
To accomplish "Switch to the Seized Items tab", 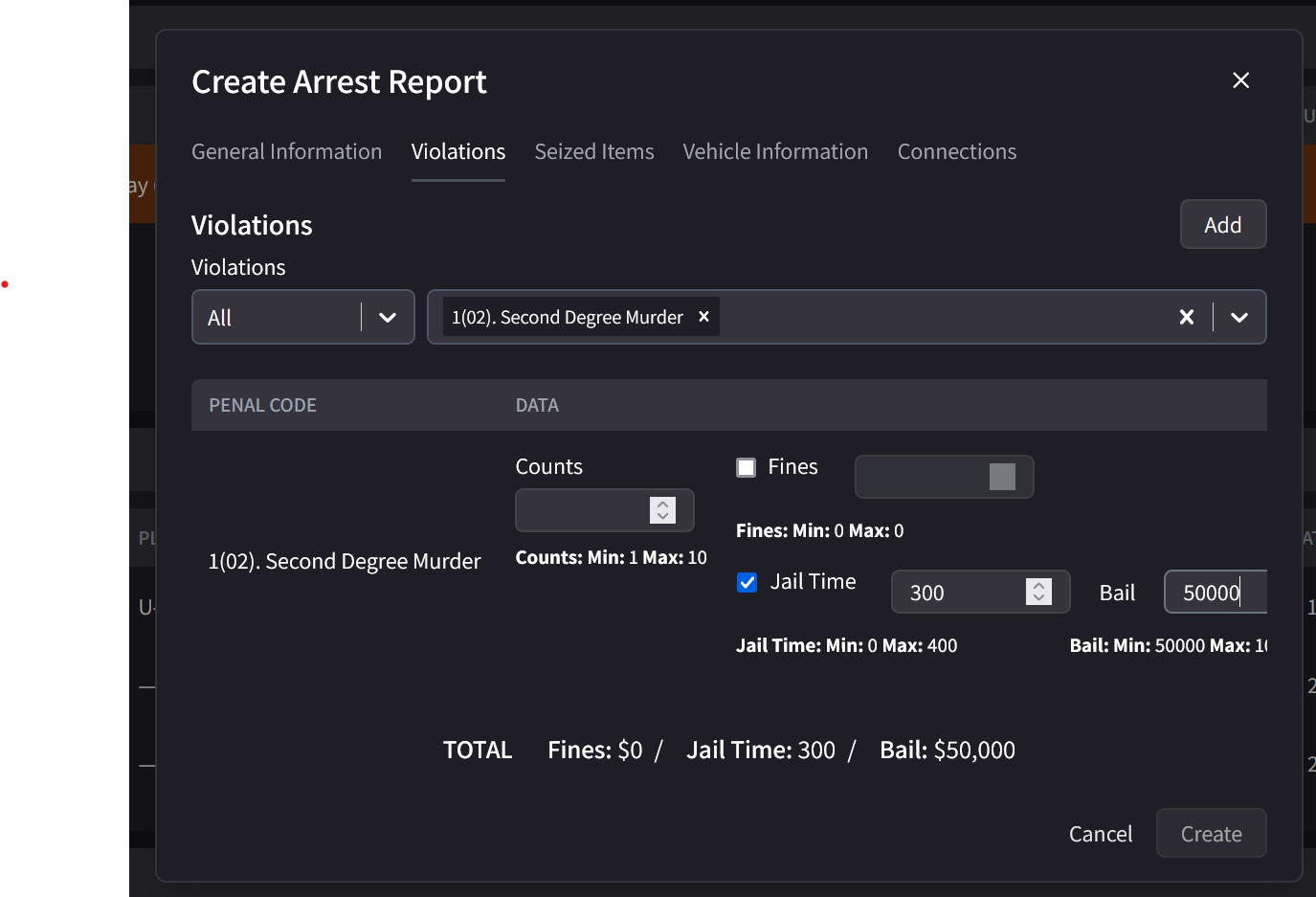I will [593, 151].
